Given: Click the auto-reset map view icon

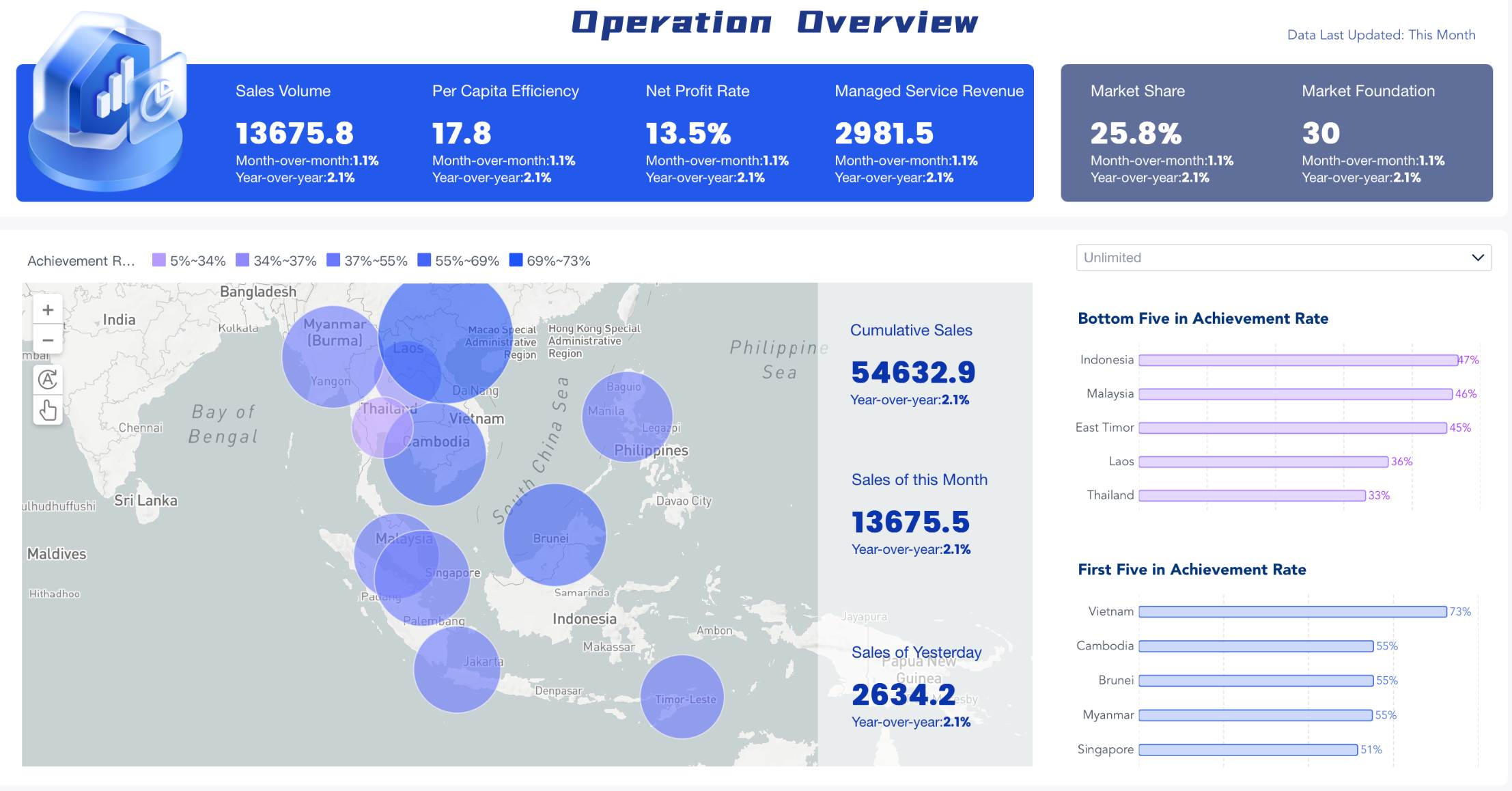Looking at the screenshot, I should point(48,379).
